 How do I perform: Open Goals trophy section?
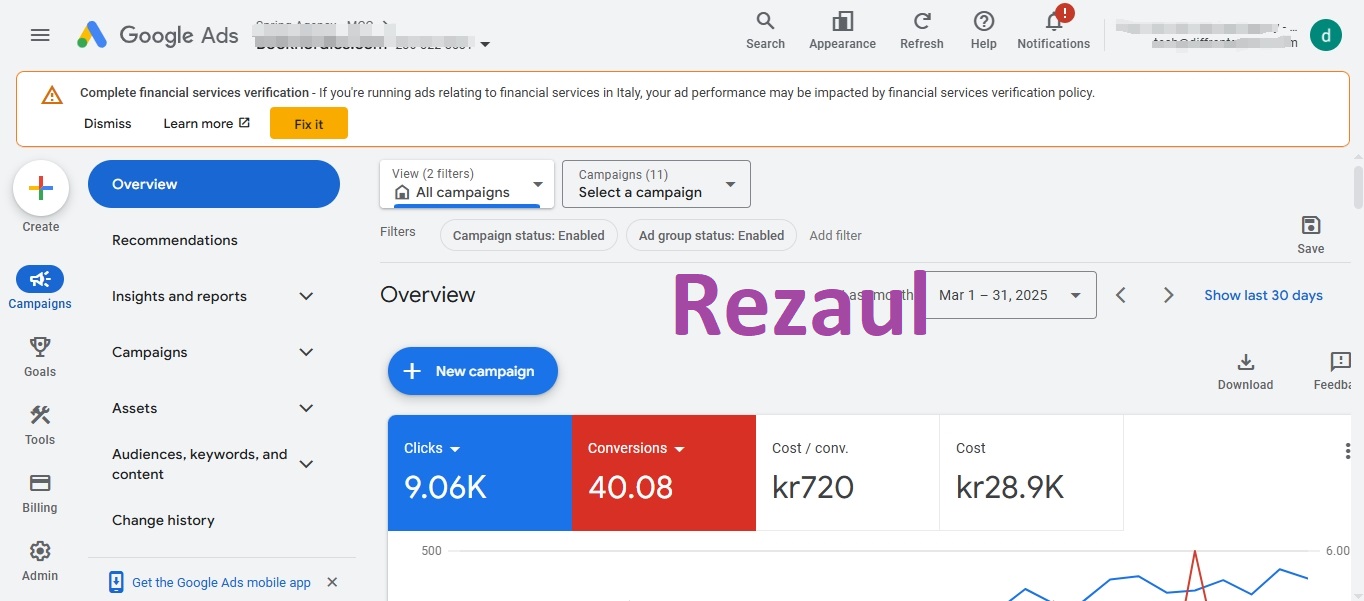pyautogui.click(x=40, y=356)
